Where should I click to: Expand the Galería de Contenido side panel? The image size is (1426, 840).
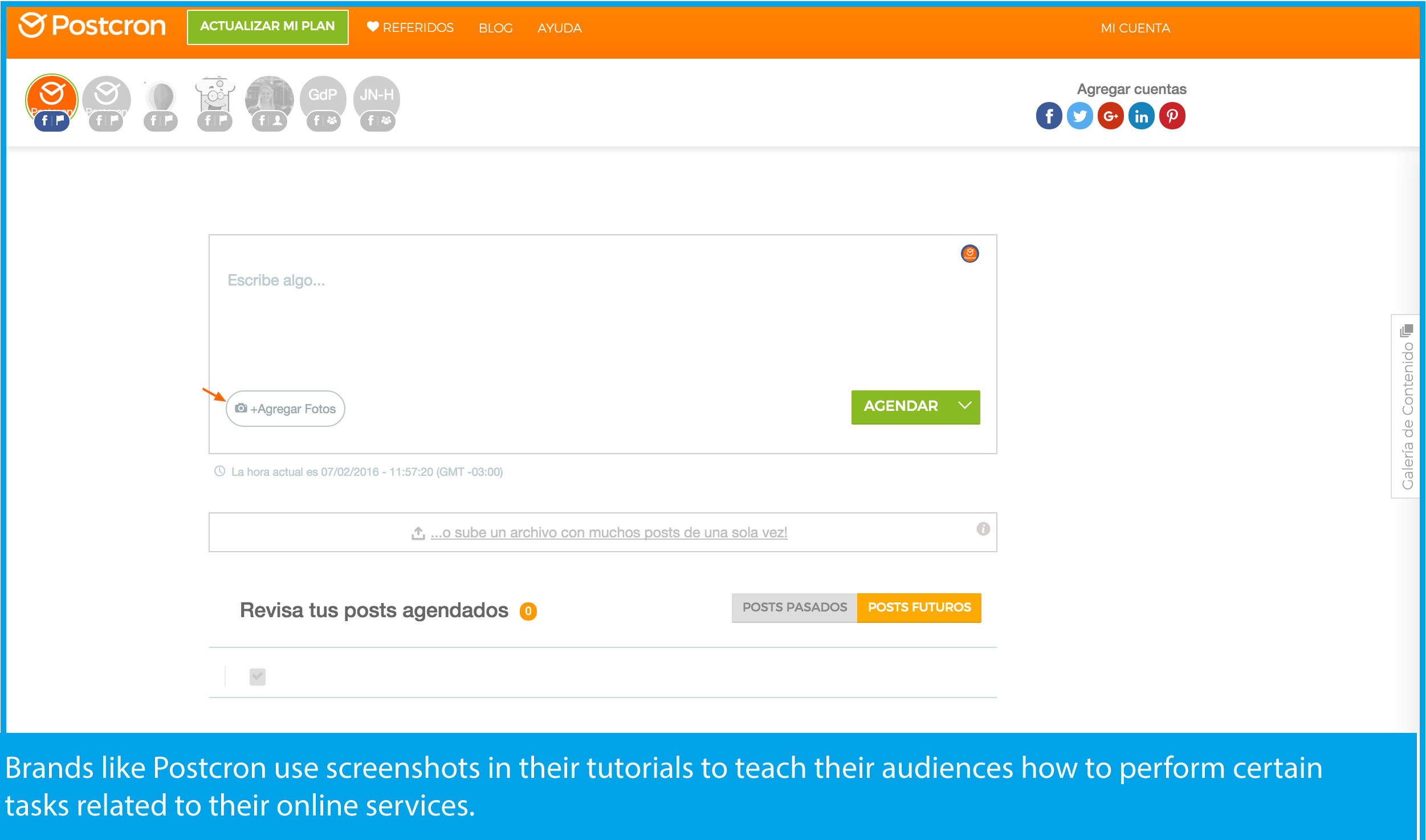click(x=1407, y=406)
